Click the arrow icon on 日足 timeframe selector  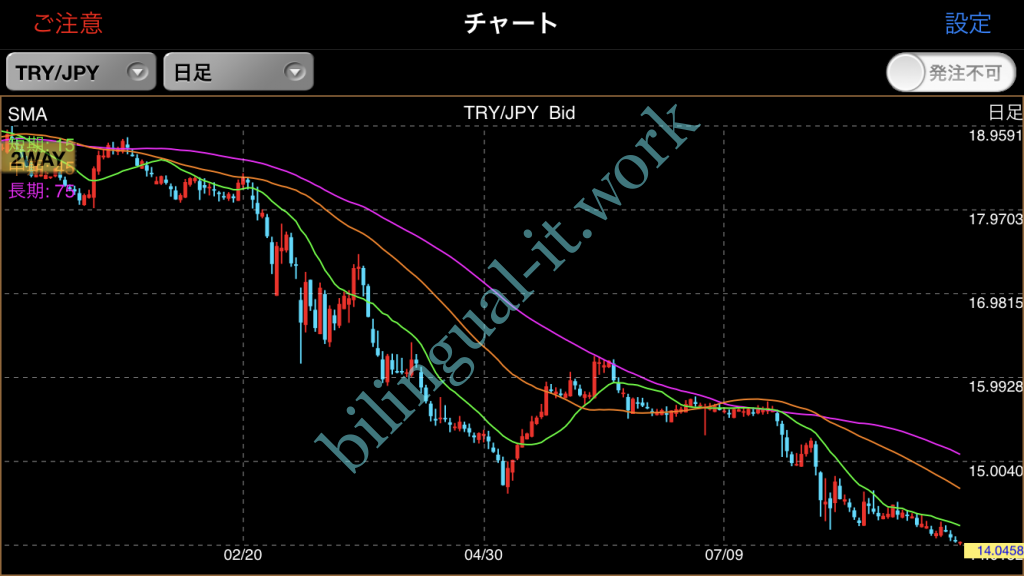click(294, 72)
